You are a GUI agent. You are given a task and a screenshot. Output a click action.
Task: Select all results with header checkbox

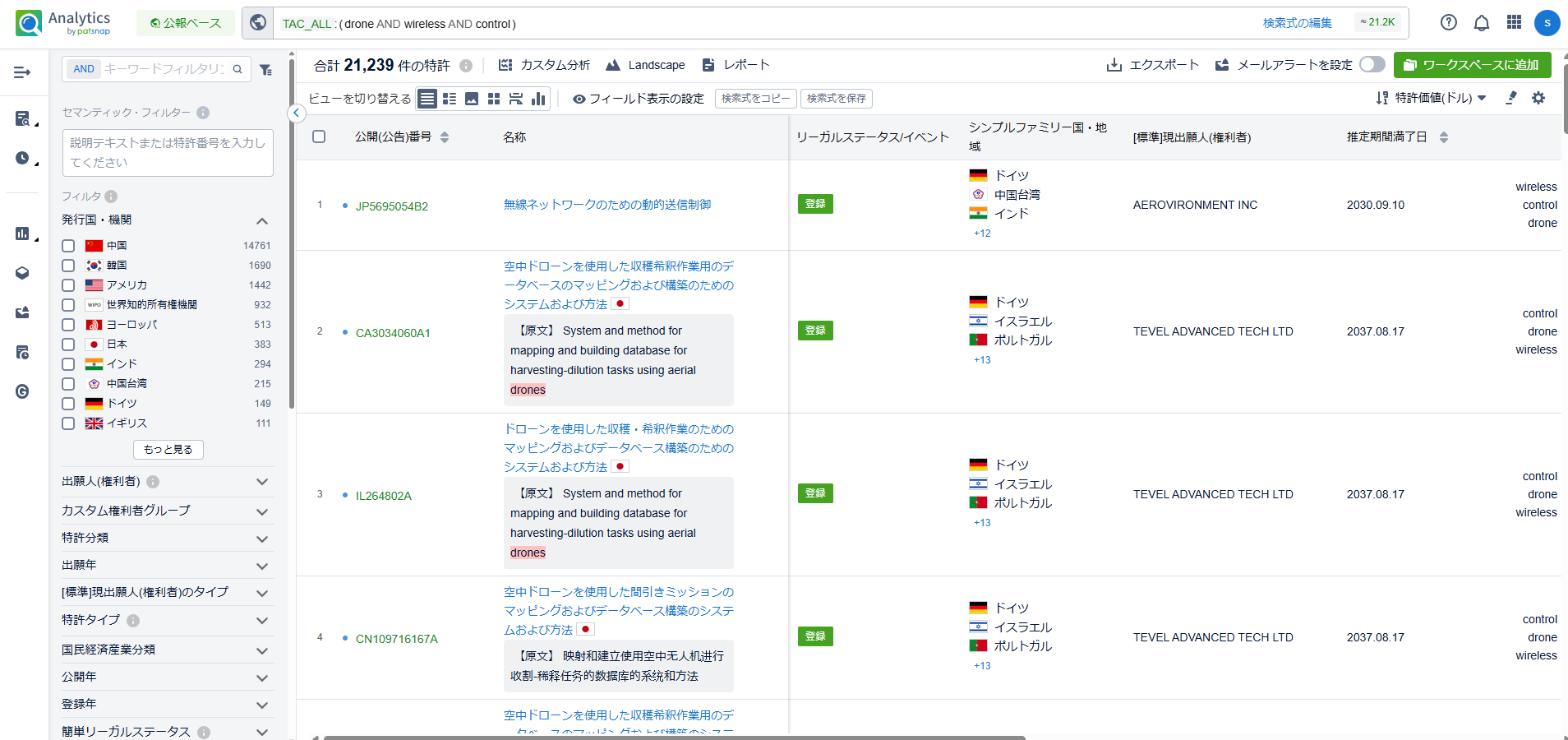click(319, 136)
